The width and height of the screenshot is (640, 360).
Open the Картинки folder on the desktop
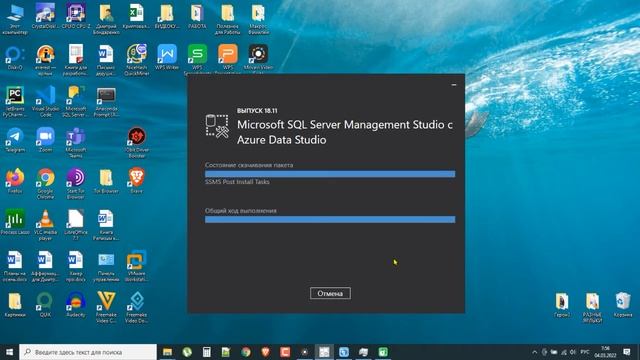[15, 305]
